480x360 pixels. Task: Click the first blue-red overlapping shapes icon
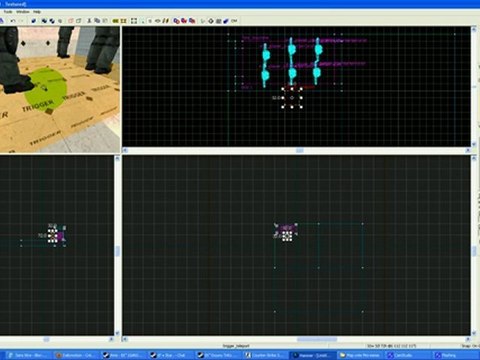176,21
